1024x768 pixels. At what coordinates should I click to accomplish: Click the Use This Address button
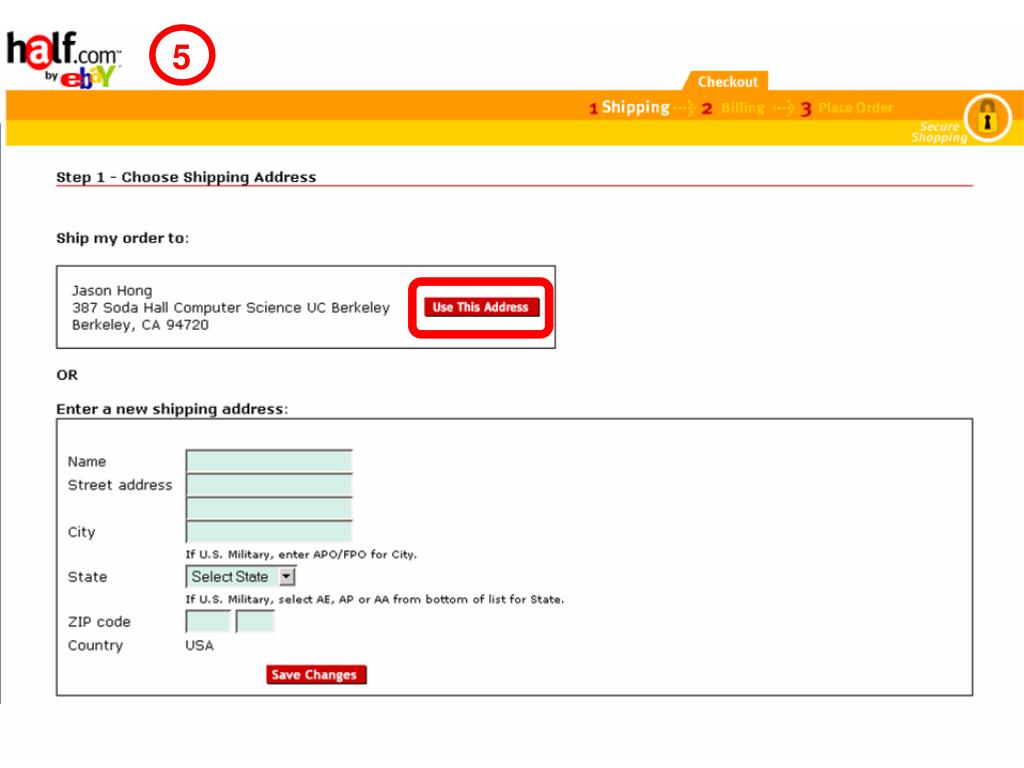coord(481,308)
